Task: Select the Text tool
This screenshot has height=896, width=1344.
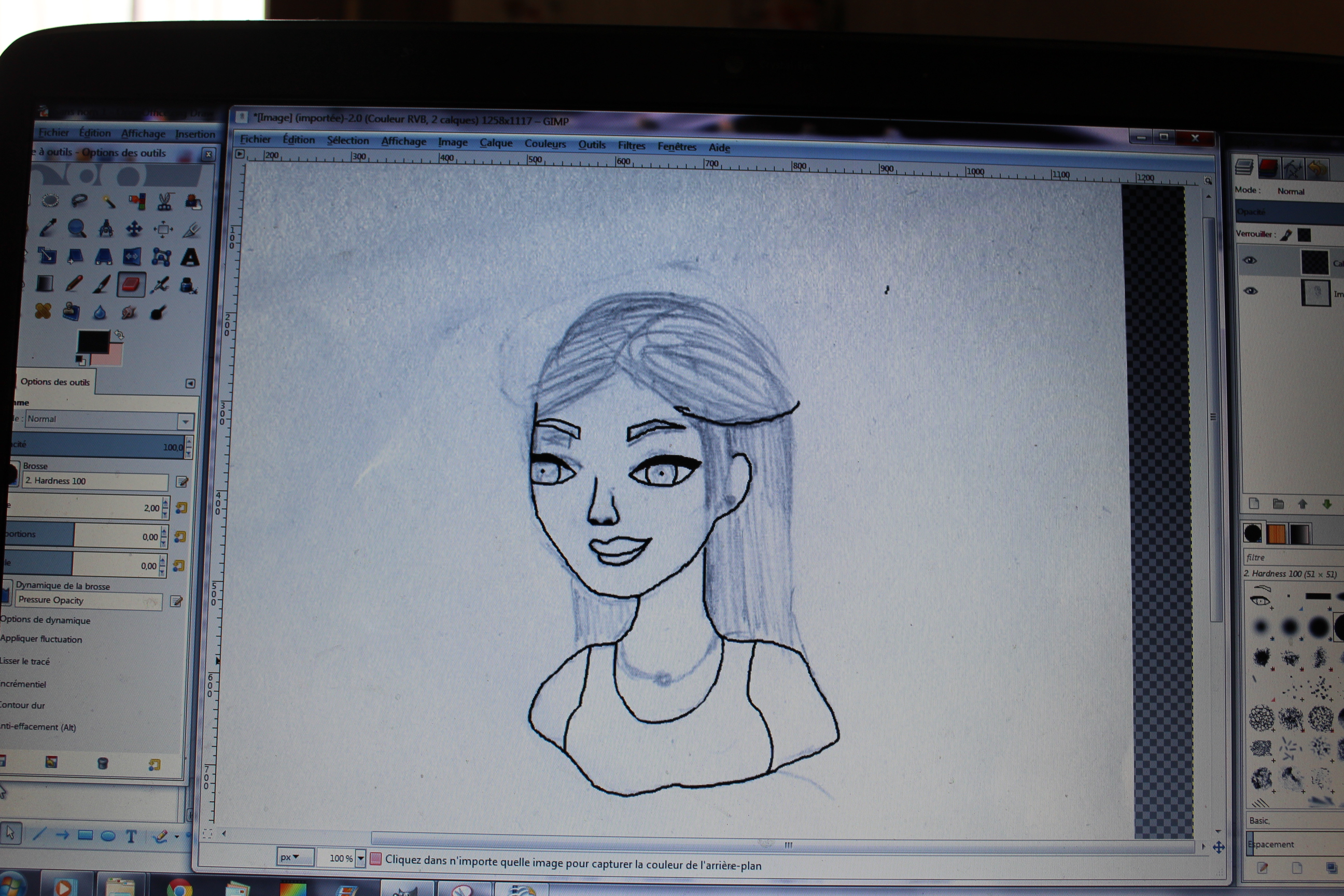Action: point(190,257)
